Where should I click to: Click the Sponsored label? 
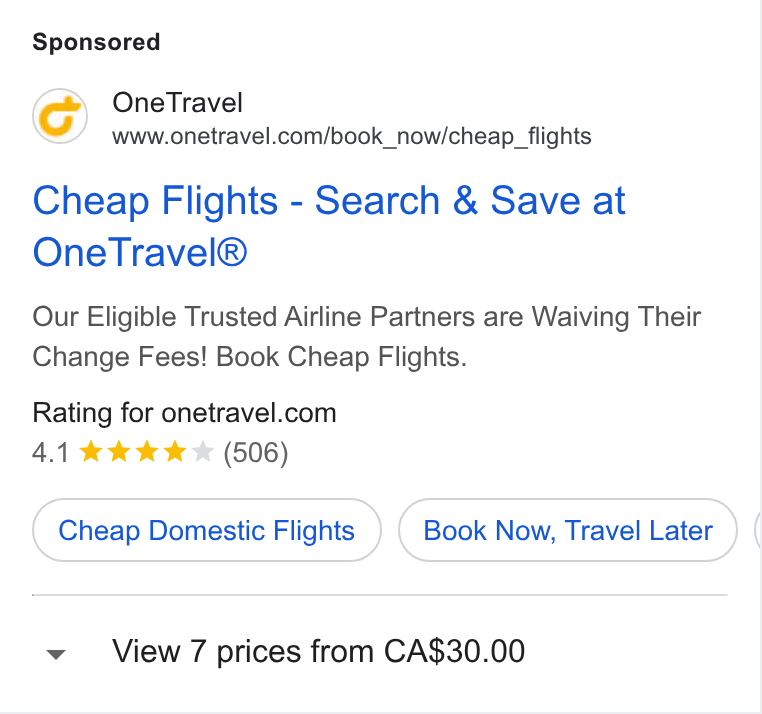[96, 42]
